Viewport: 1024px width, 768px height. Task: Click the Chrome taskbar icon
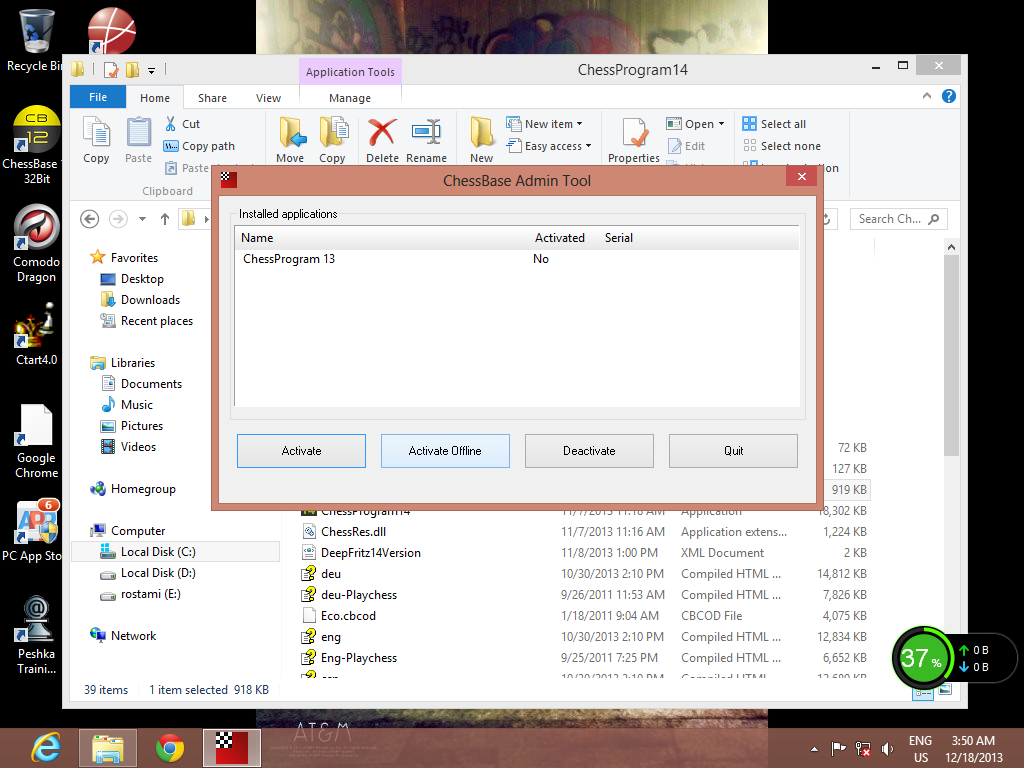point(170,748)
